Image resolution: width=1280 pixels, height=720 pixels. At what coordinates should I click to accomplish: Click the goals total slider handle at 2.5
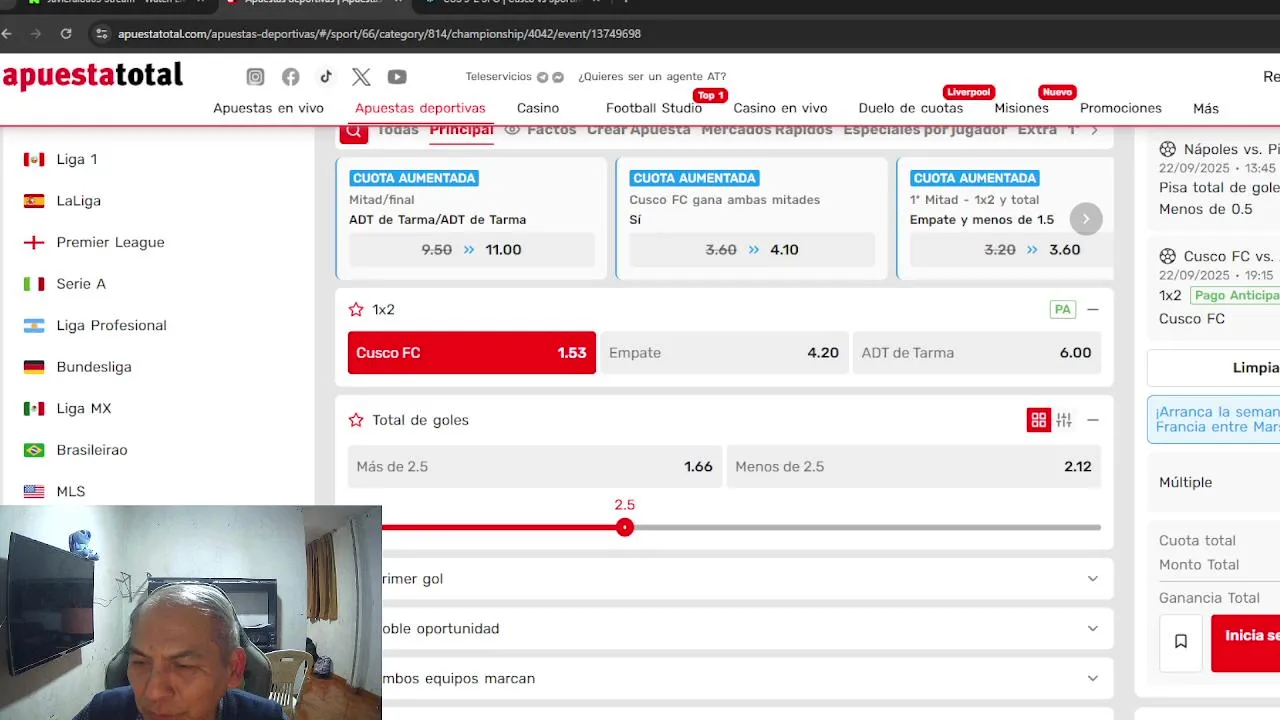(625, 527)
